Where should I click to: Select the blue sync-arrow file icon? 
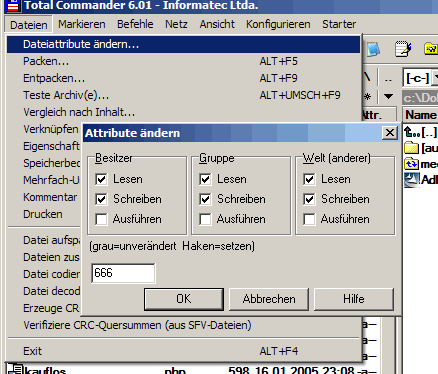click(x=411, y=164)
